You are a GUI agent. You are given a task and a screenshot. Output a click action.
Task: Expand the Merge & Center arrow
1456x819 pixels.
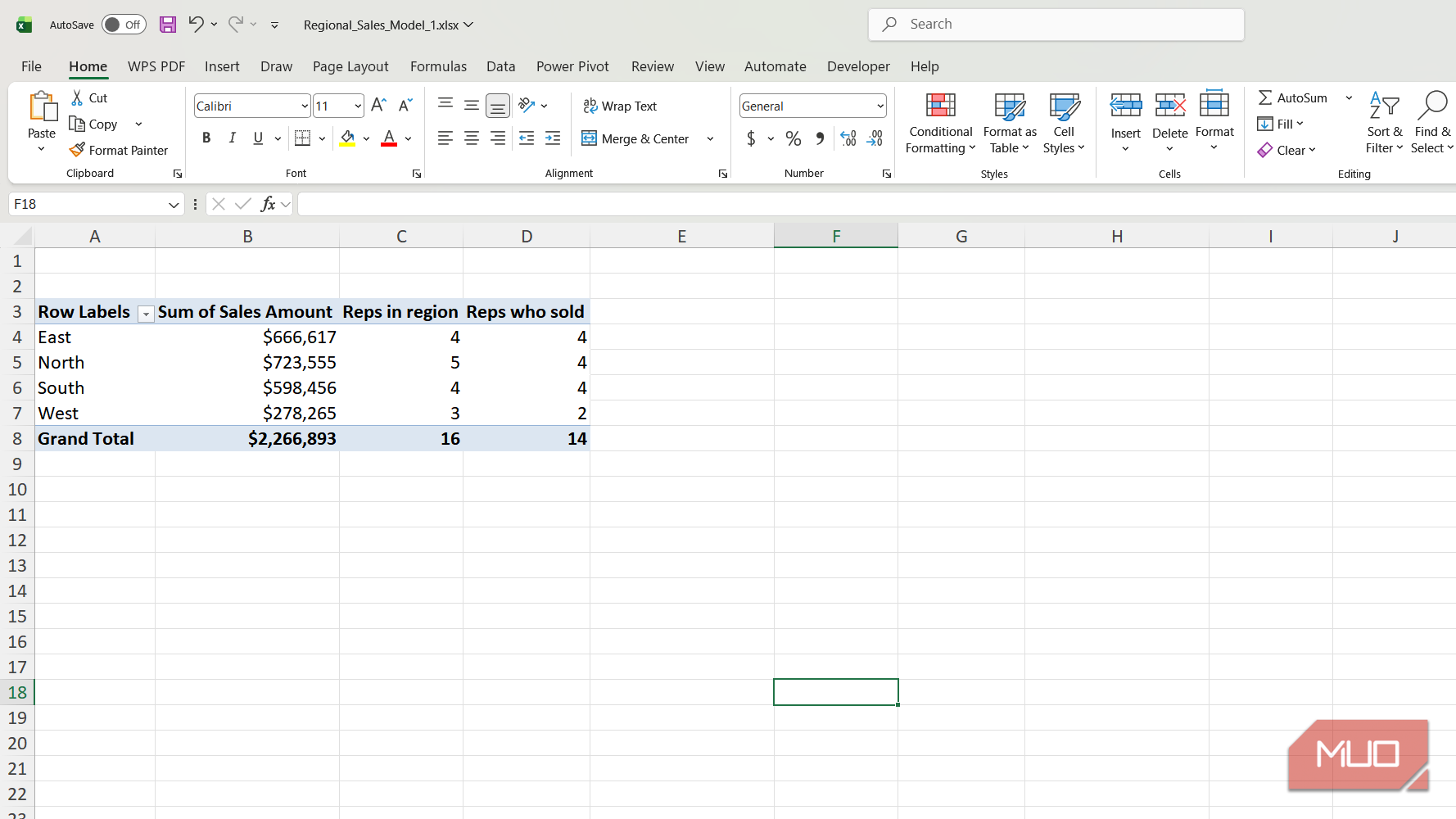(710, 139)
